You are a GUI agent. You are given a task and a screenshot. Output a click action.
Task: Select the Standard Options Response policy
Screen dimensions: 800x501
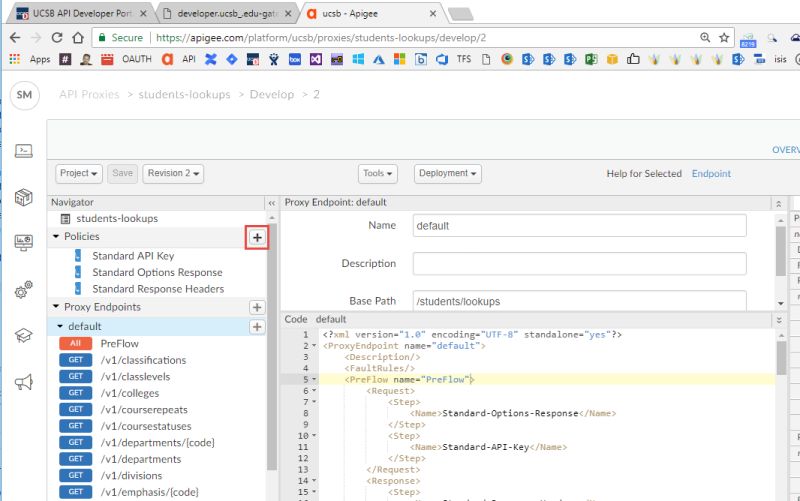tap(157, 272)
